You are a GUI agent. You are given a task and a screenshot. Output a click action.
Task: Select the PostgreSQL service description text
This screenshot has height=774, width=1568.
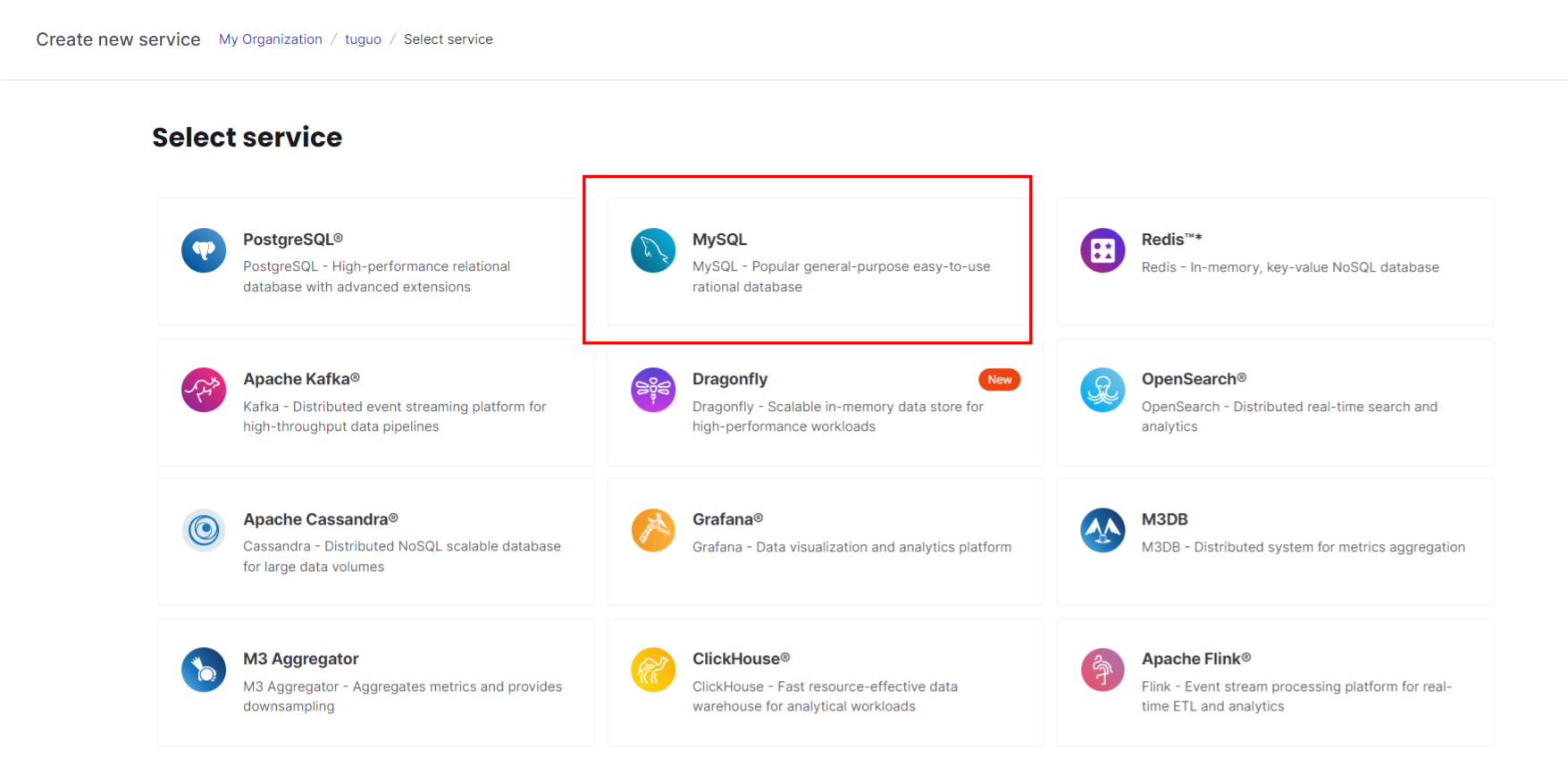point(376,277)
